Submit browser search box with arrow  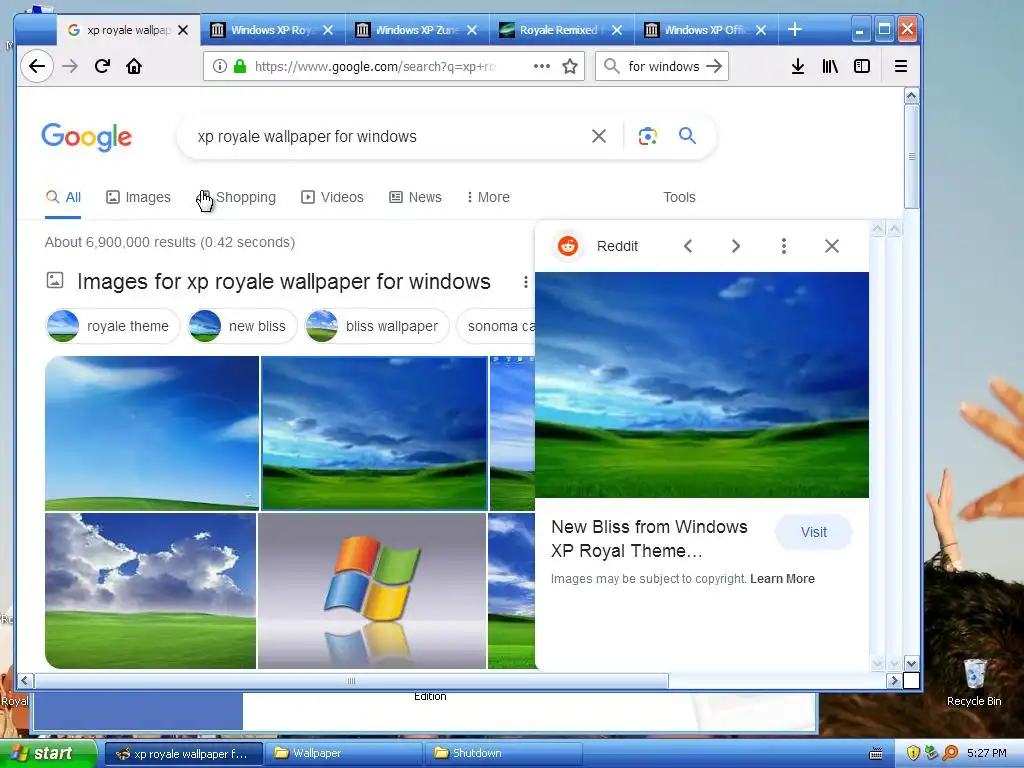714,66
